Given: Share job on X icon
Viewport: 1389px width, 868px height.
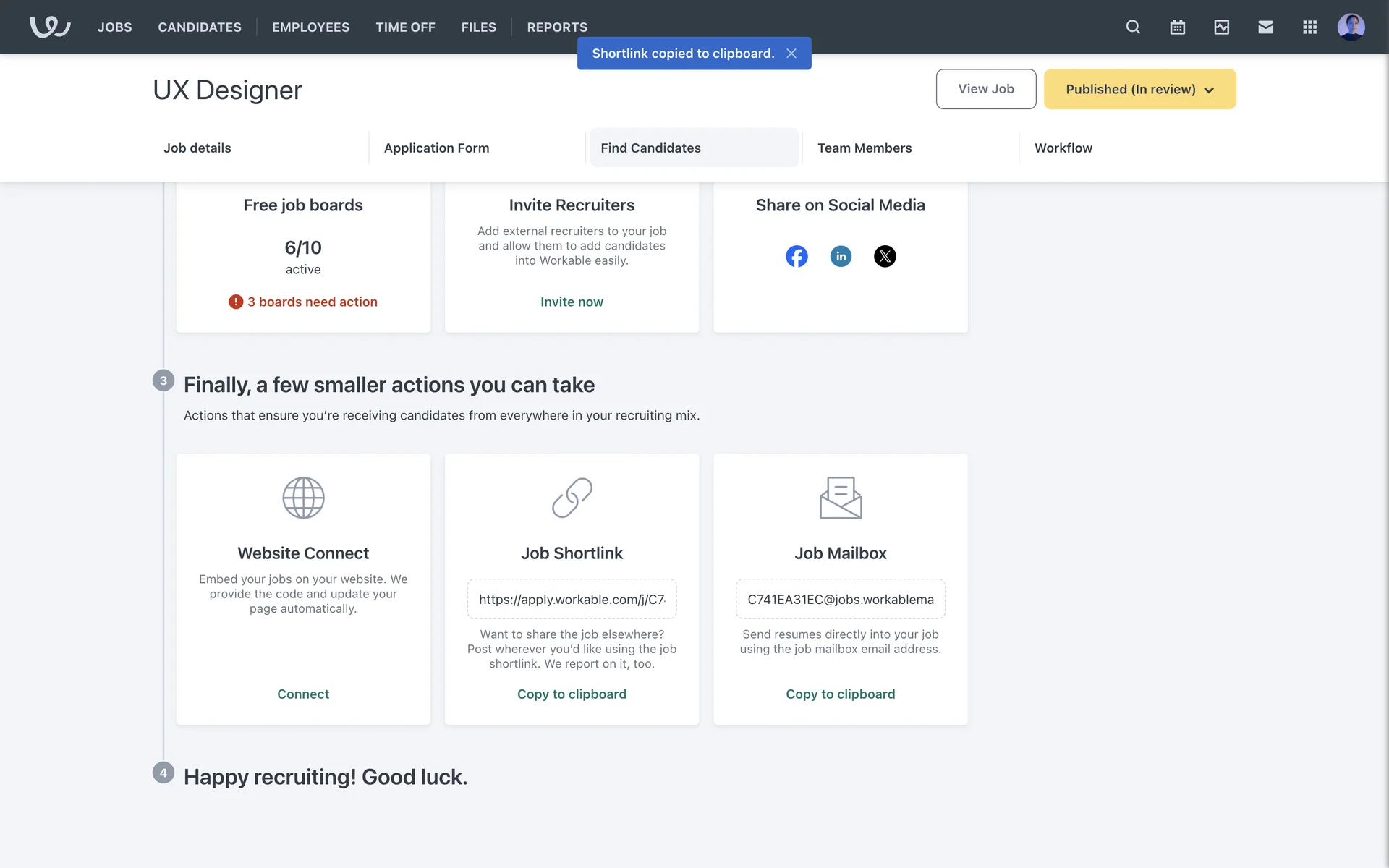Looking at the screenshot, I should pos(885,256).
